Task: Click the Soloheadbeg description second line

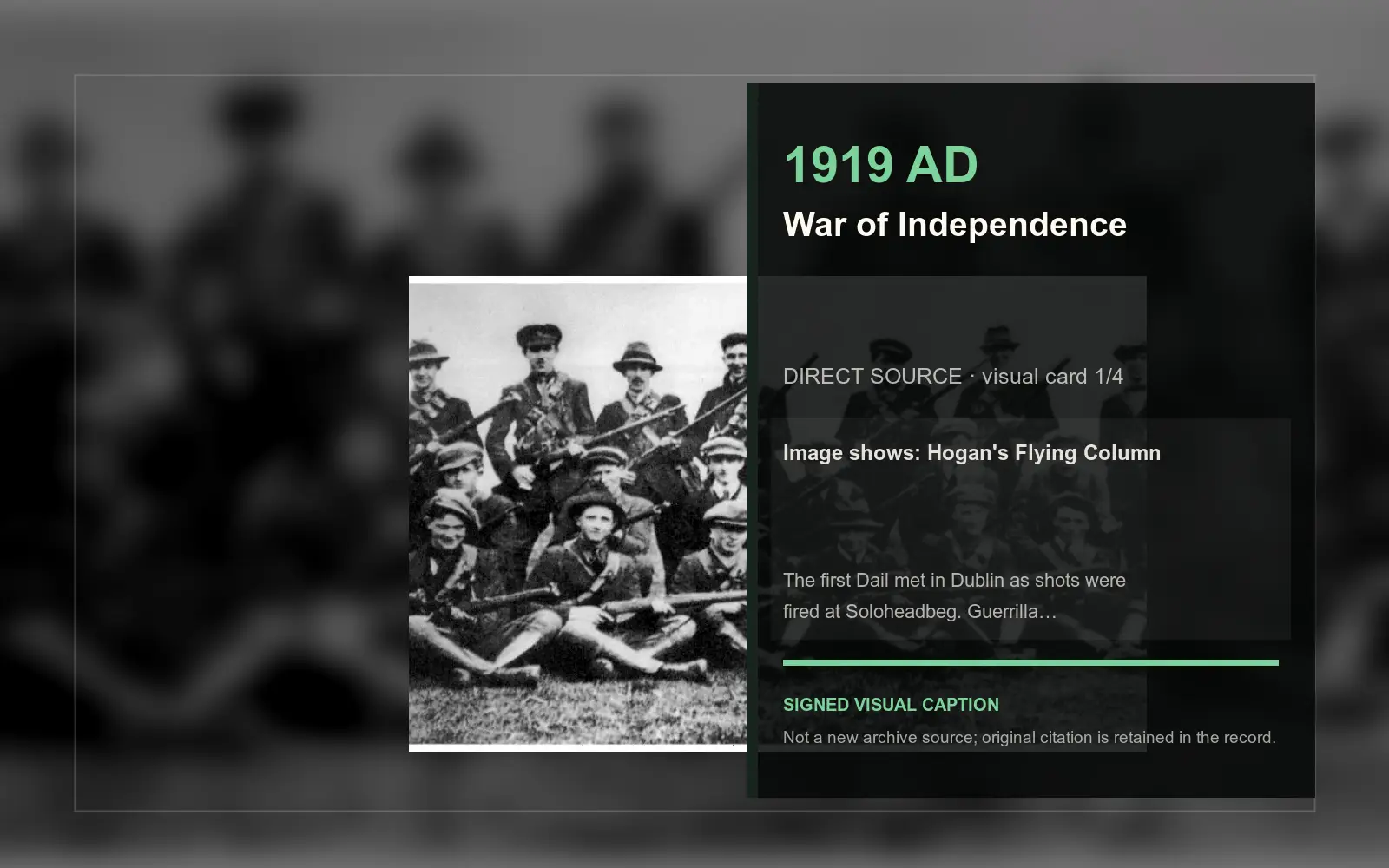Action: (919, 611)
